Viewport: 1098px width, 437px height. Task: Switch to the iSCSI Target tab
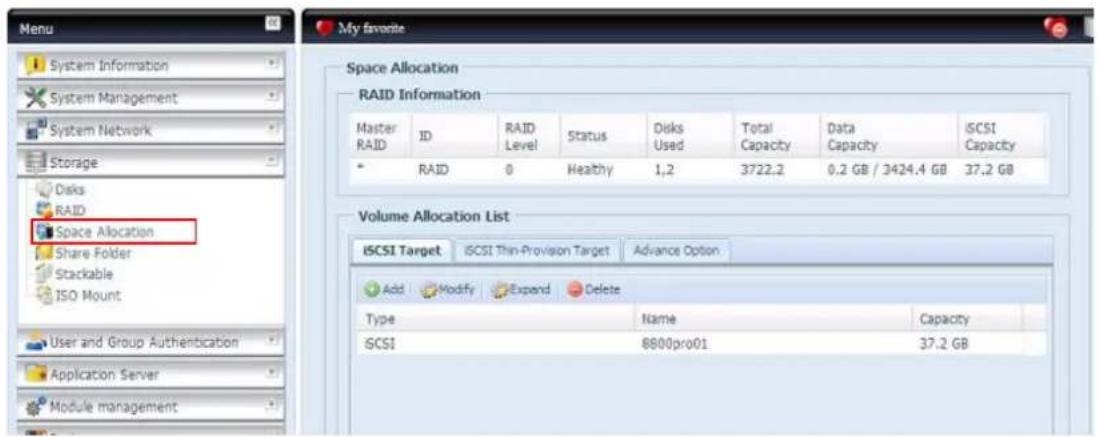[x=401, y=251]
